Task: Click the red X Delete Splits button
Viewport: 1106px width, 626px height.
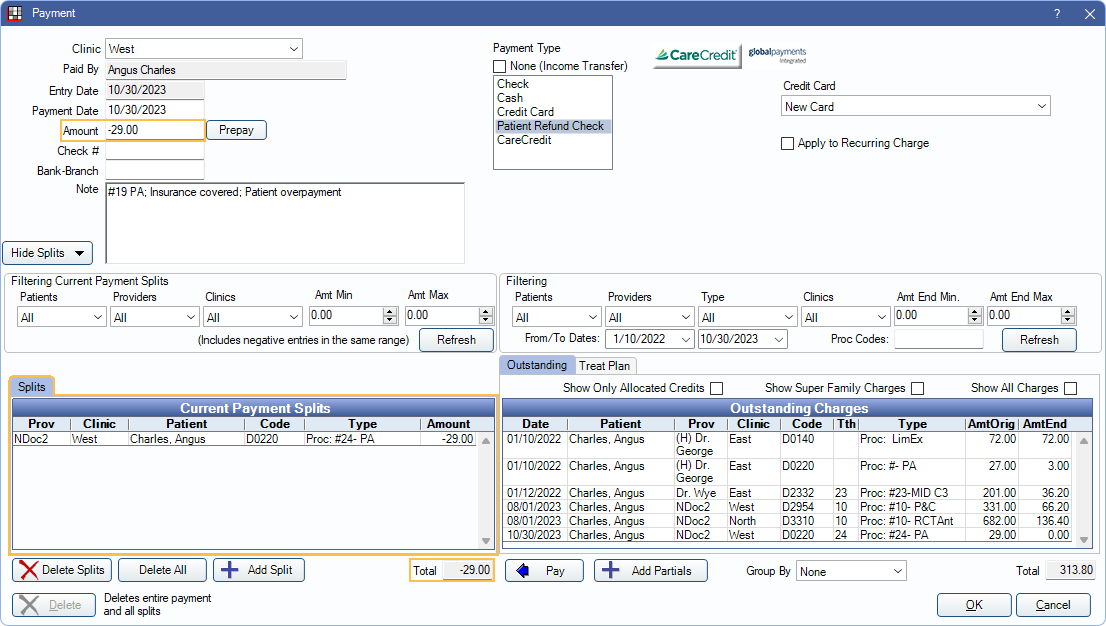Action: coord(61,570)
